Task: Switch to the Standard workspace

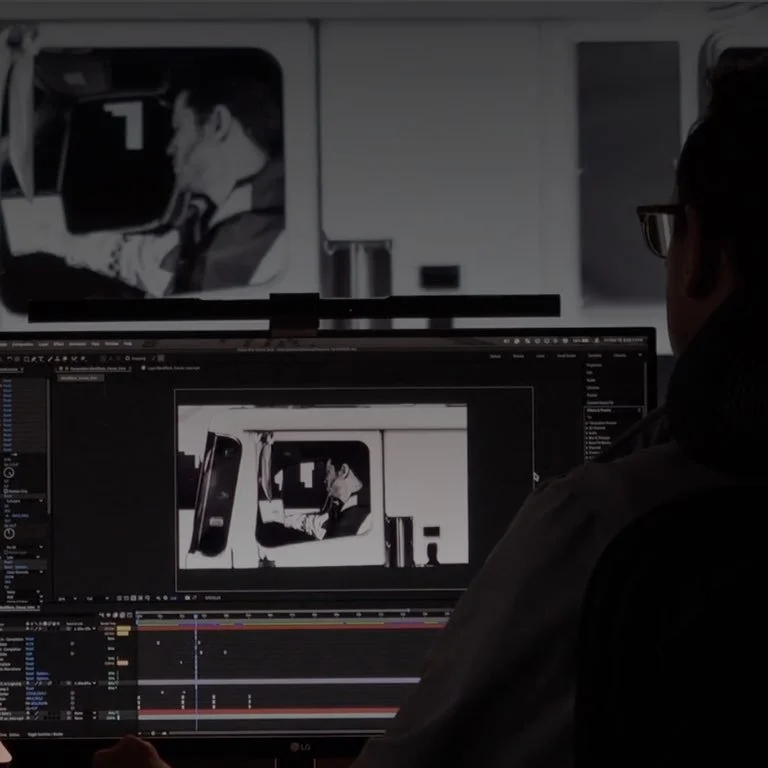Action: (595, 356)
